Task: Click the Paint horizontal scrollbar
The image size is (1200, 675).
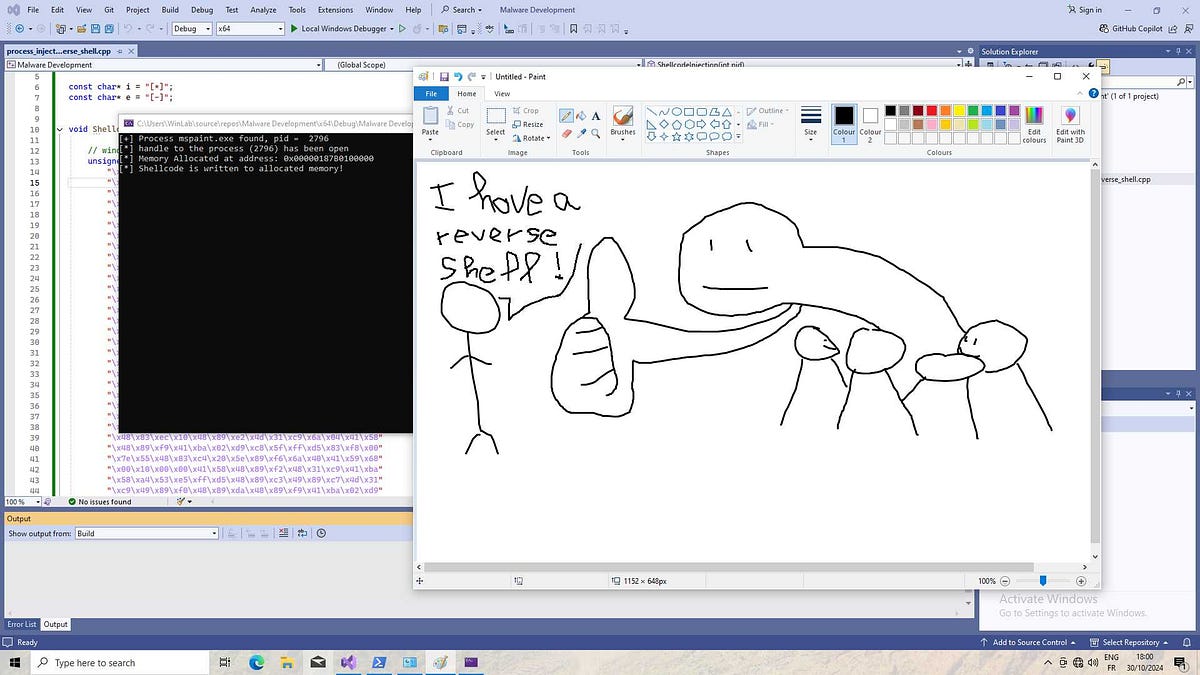Action: [x=731, y=567]
